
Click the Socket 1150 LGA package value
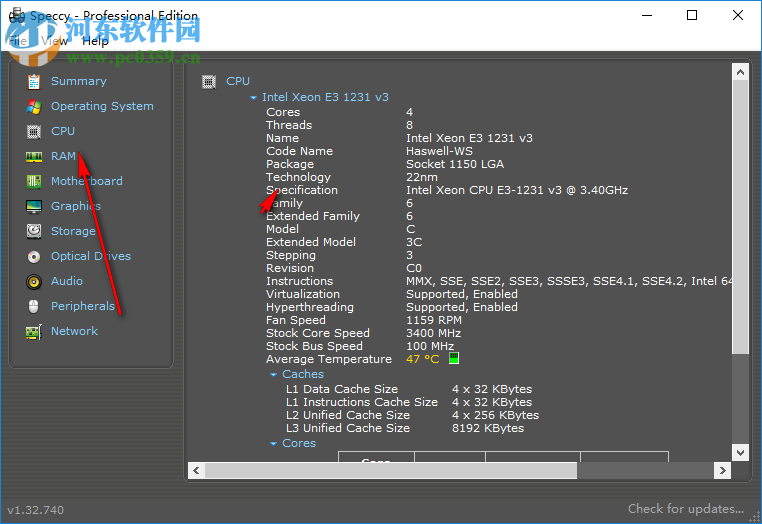[455, 164]
